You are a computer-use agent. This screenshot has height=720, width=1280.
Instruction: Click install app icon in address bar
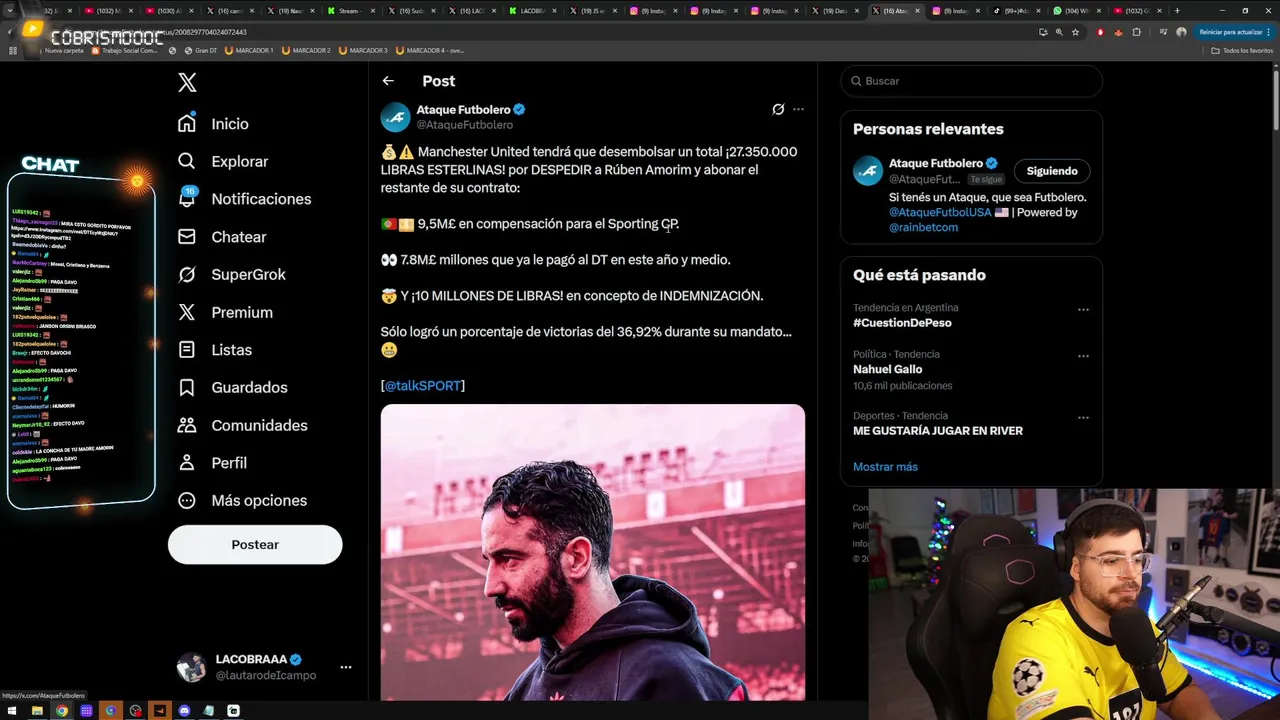pos(1043,32)
